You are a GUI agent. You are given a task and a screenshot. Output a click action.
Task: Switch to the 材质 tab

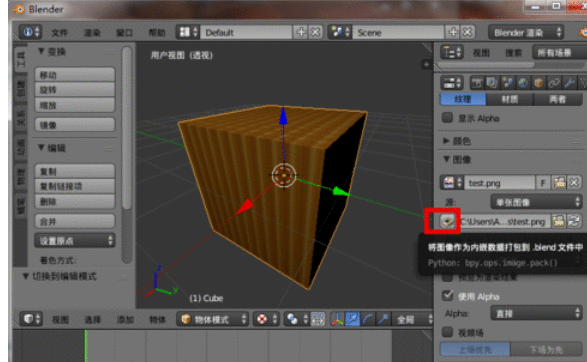[x=510, y=99]
